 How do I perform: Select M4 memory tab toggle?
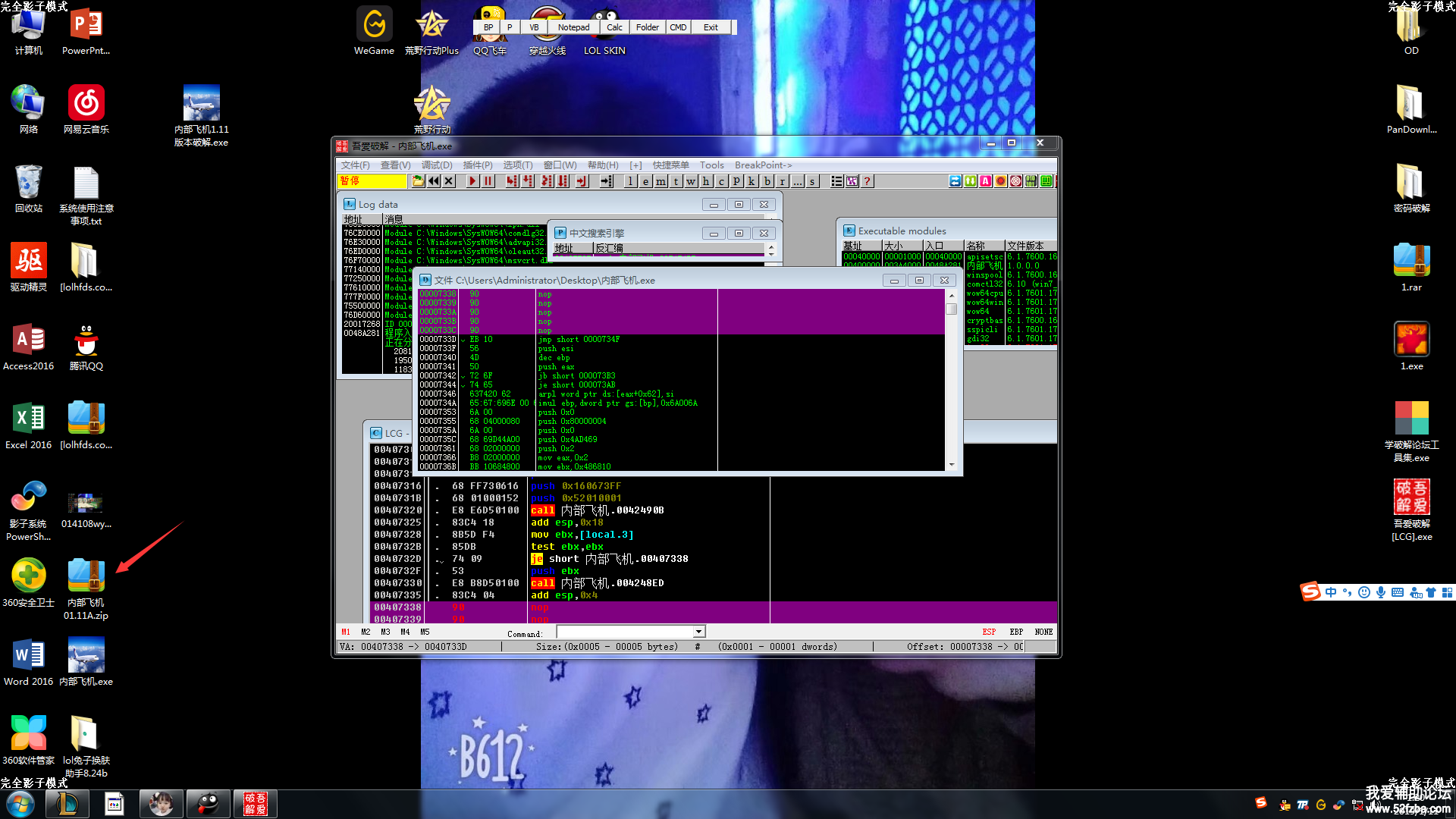[x=405, y=632]
